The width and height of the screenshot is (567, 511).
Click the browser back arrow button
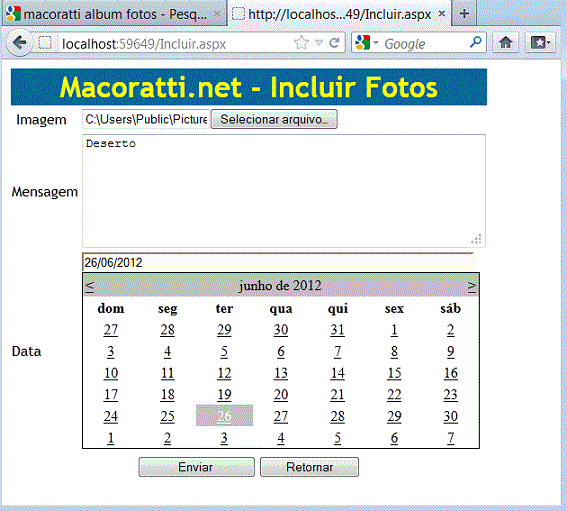pyautogui.click(x=19, y=43)
